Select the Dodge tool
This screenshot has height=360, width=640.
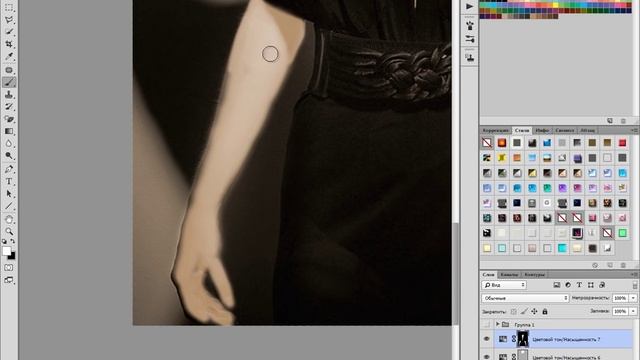click(x=9, y=156)
